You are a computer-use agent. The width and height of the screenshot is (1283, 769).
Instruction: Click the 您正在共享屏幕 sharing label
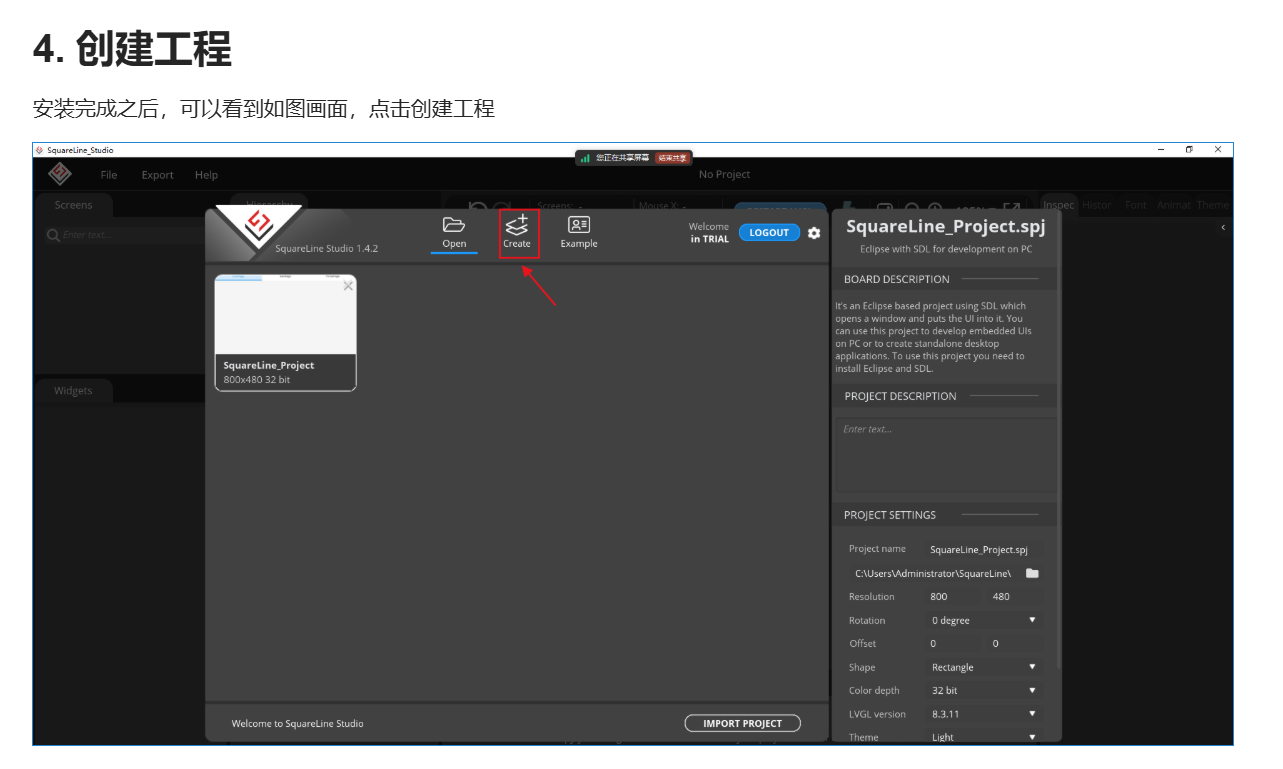coord(622,158)
